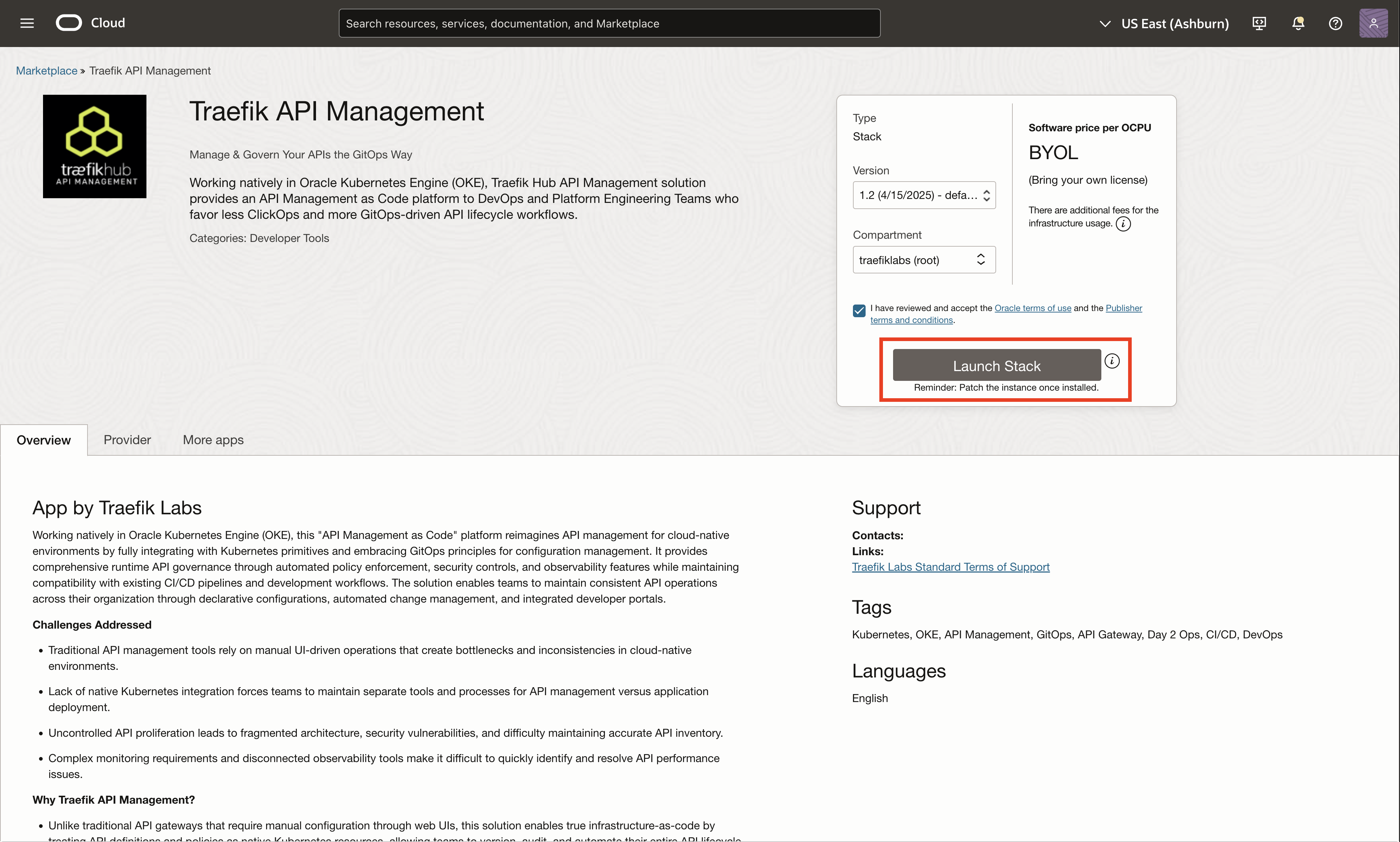Open the Cloud Shell developer tools icon
The image size is (1400, 842).
(x=1259, y=23)
